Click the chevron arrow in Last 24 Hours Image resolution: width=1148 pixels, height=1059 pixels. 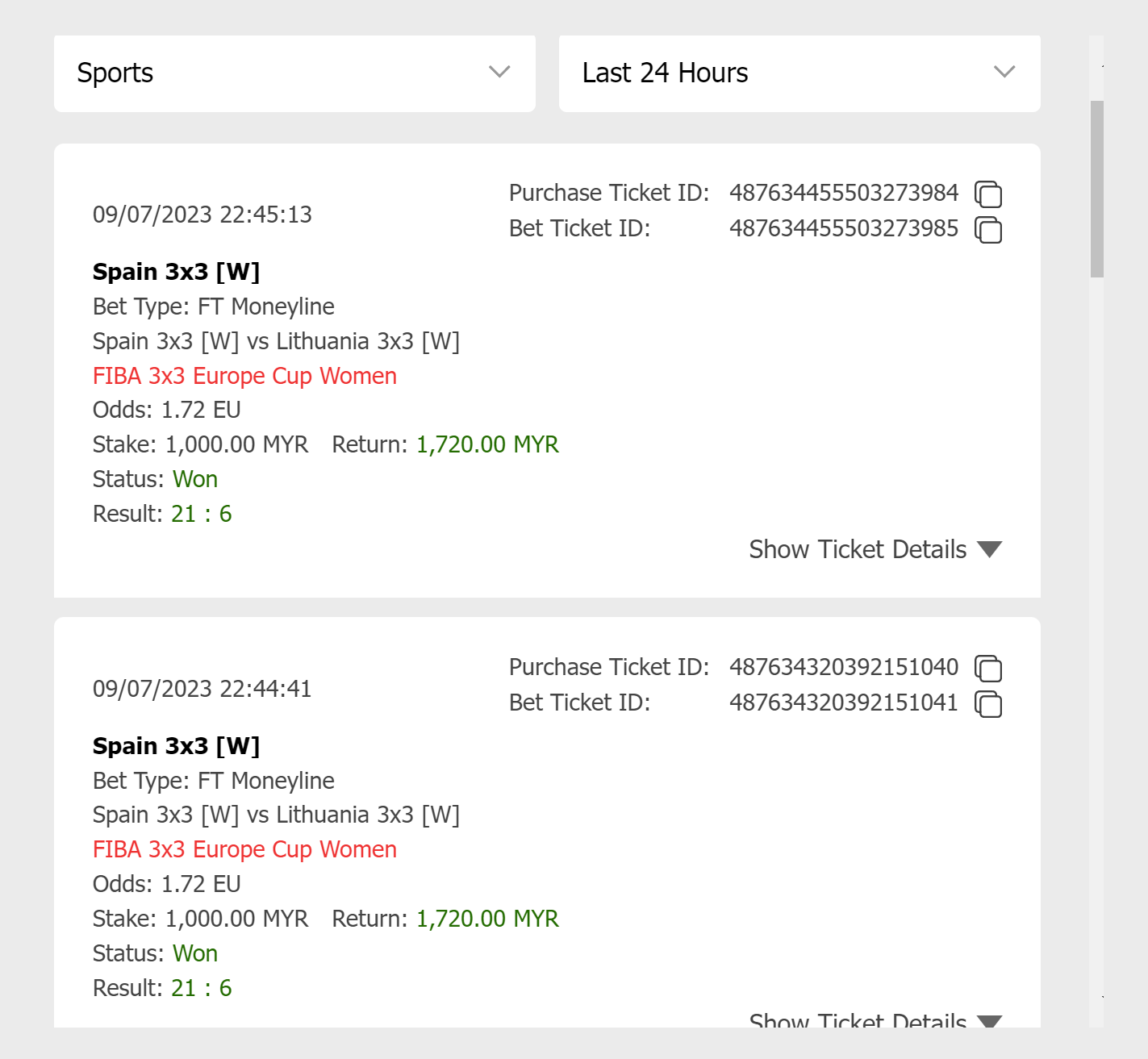pyautogui.click(x=1004, y=72)
